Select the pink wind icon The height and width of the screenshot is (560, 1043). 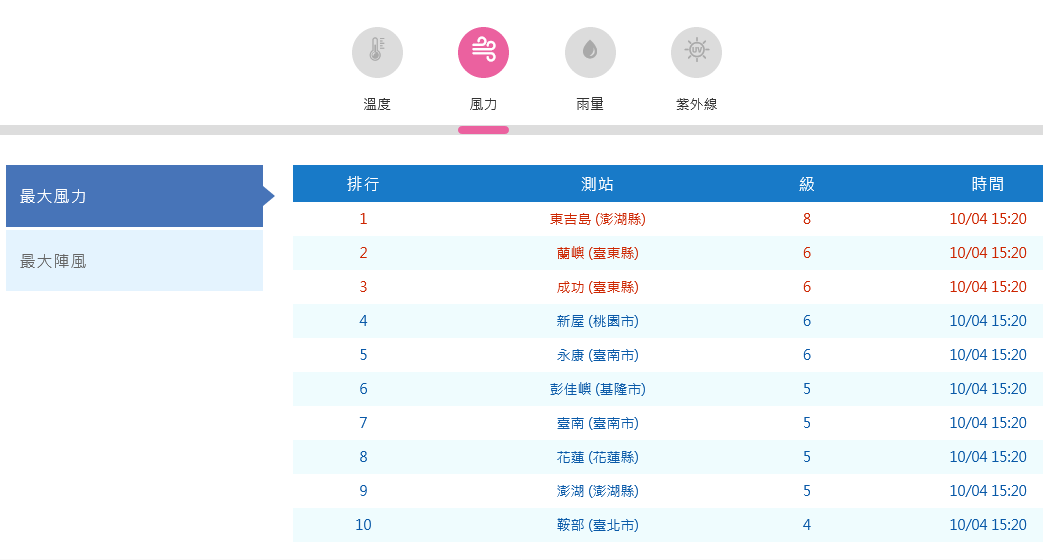[483, 52]
